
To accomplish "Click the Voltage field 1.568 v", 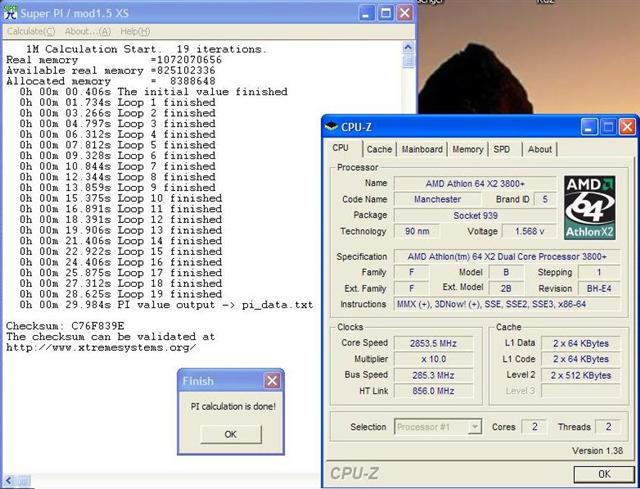I will [529, 231].
